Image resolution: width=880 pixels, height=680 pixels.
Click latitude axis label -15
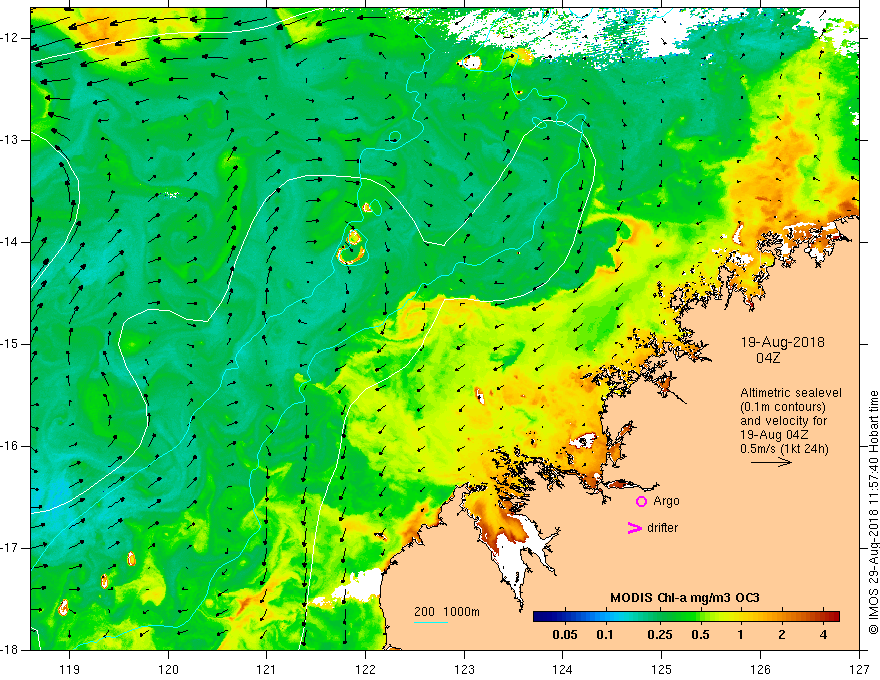click(10, 344)
